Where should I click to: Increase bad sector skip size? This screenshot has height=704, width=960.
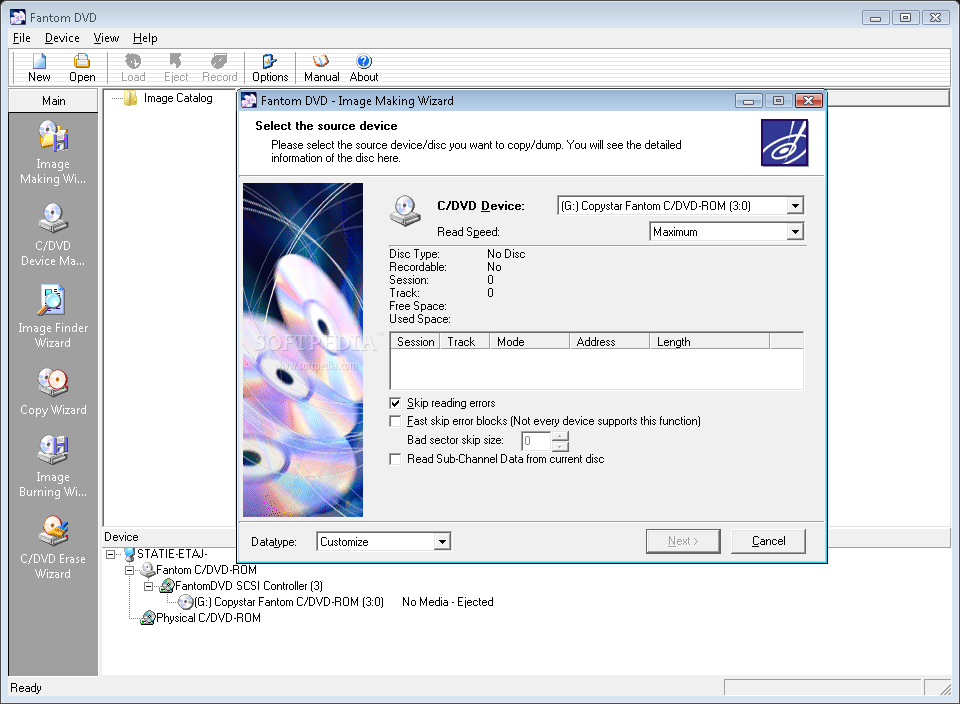coord(560,436)
